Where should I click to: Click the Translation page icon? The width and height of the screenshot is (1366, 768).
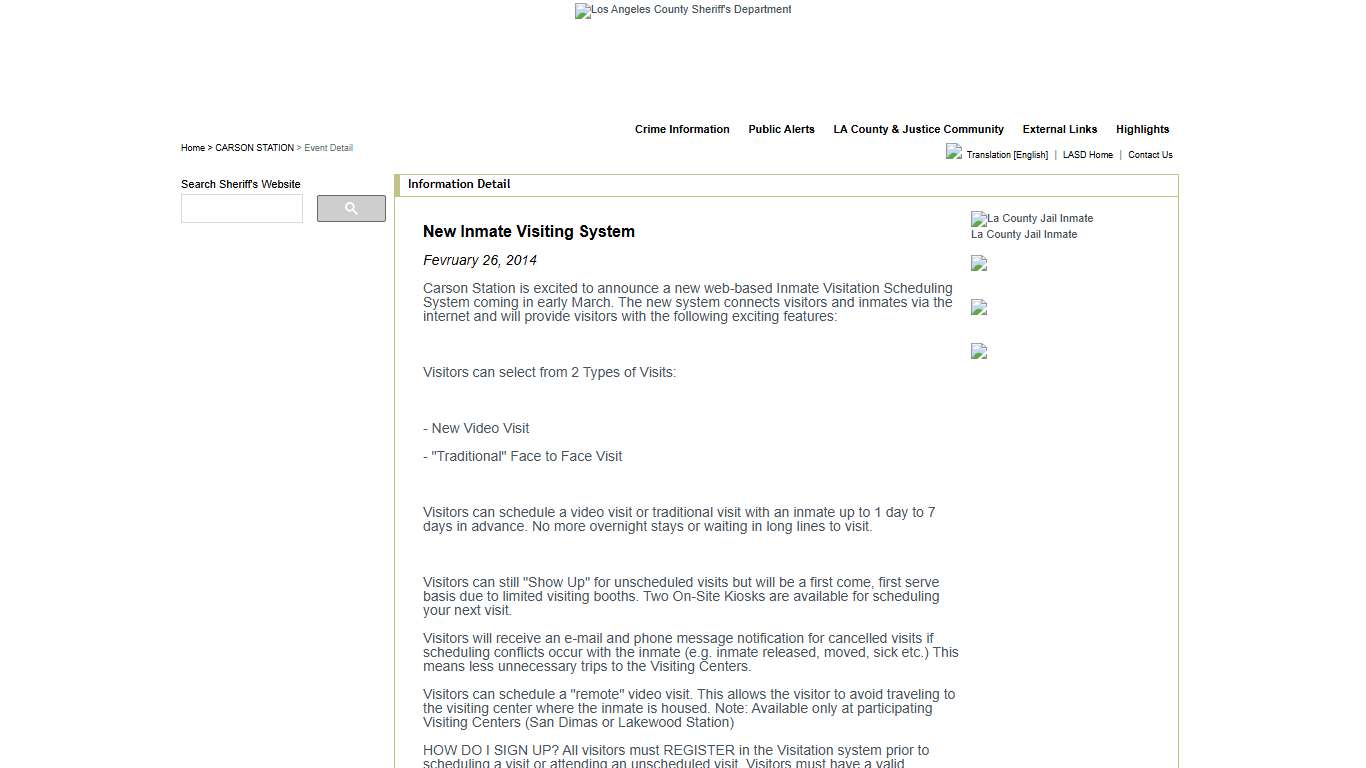click(954, 152)
